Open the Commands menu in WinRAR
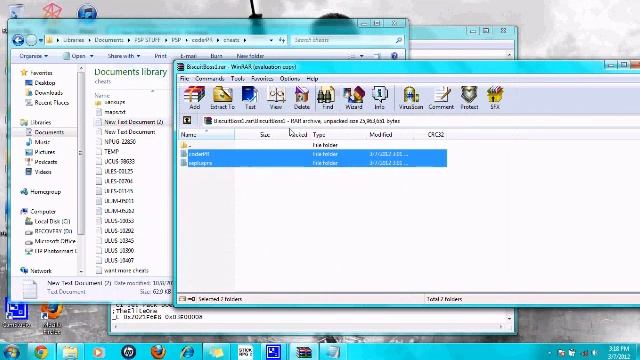The image size is (640, 360). (x=209, y=78)
